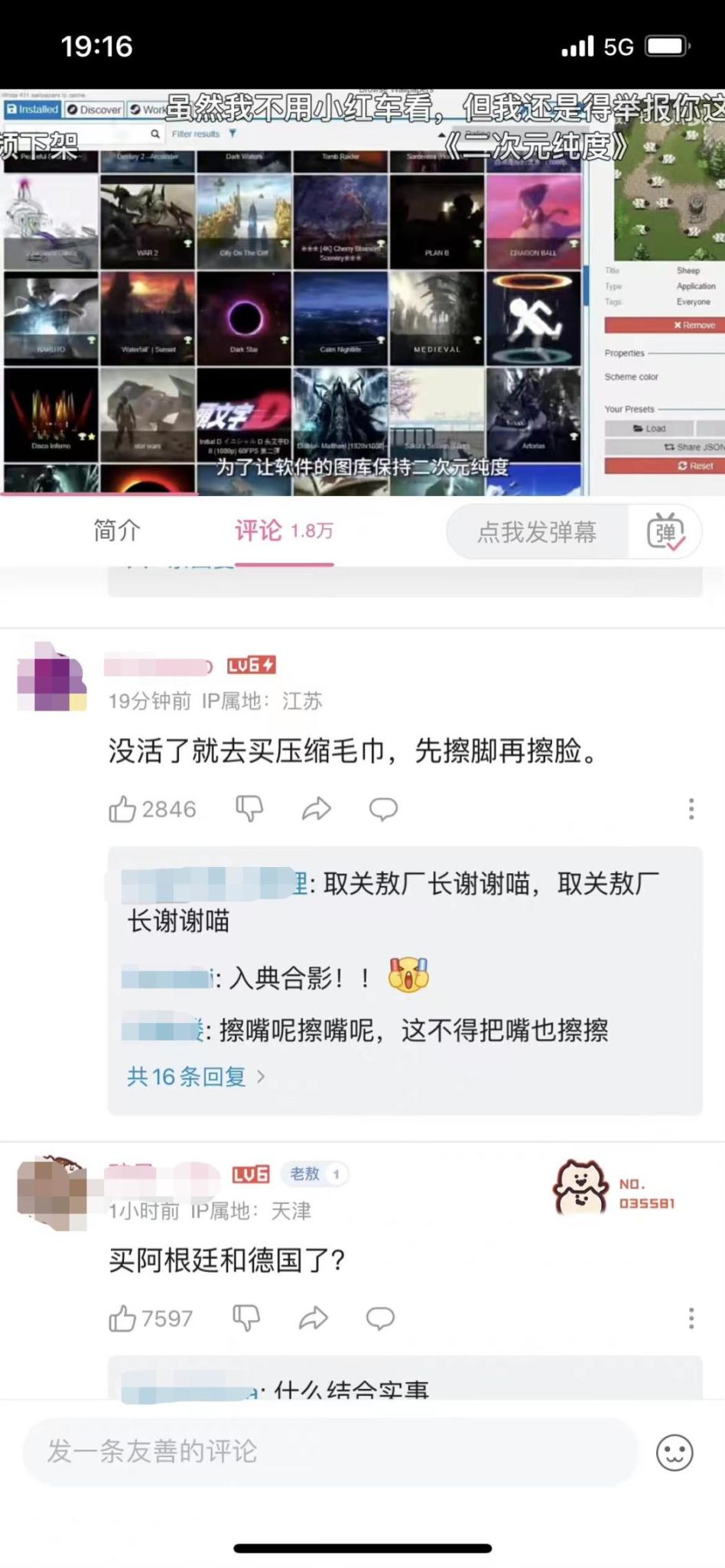Viewport: 725px width, 1568px height.
Task: Tap the video player area
Action: pos(362,292)
